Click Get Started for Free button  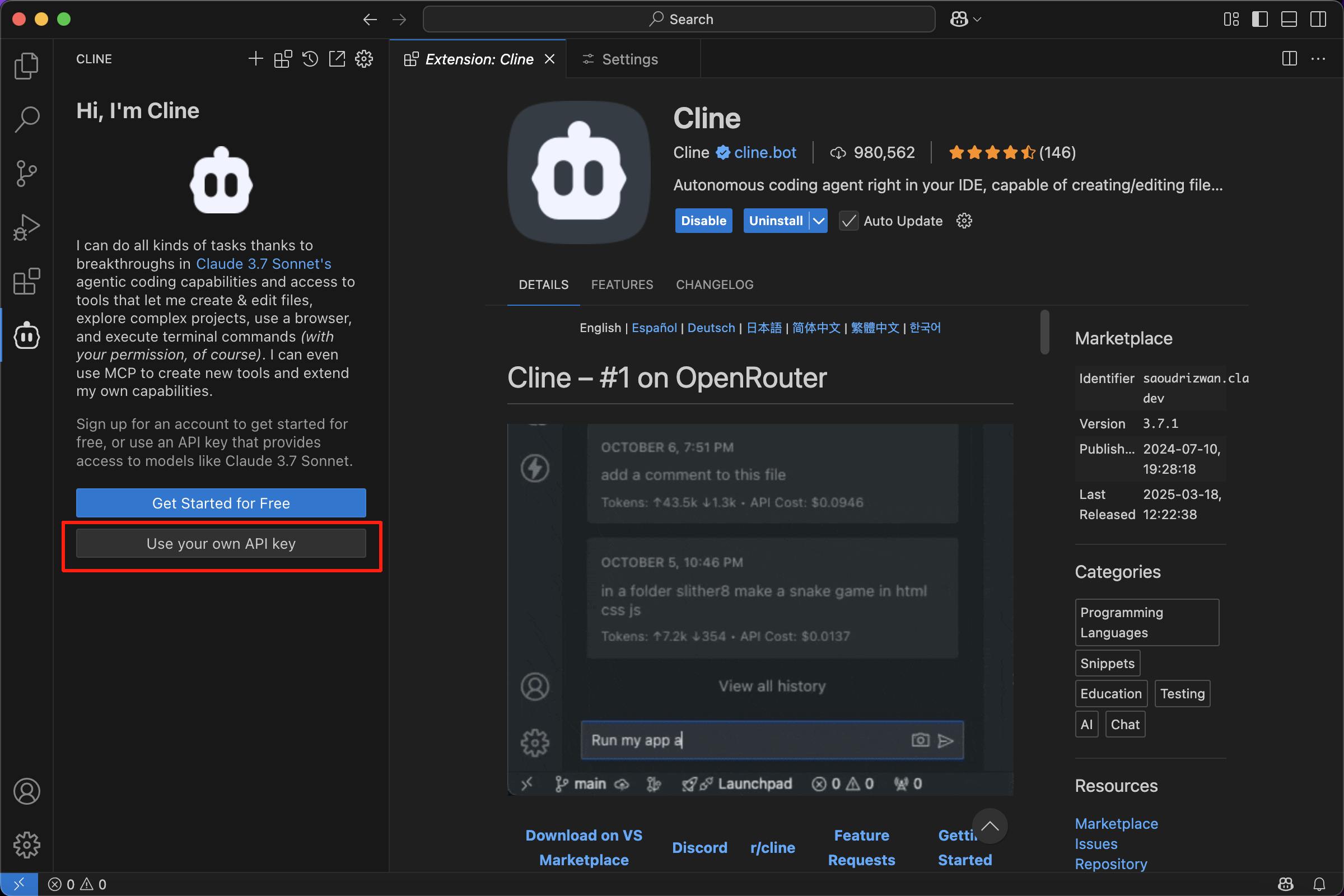pyautogui.click(x=221, y=503)
